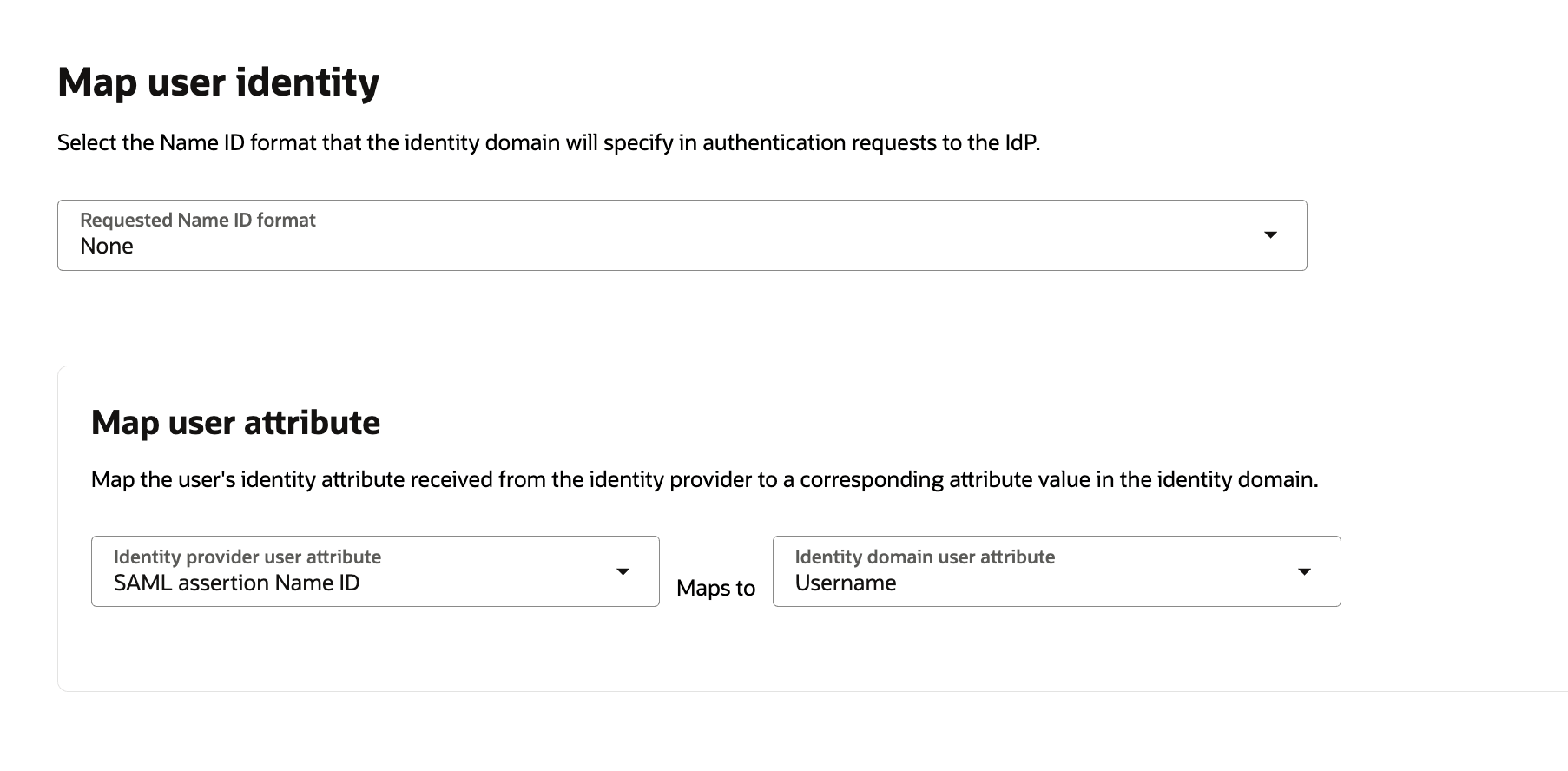This screenshot has height=771, width=1568.
Task: Click the Map user attribute card area
Action: [x=781, y=660]
